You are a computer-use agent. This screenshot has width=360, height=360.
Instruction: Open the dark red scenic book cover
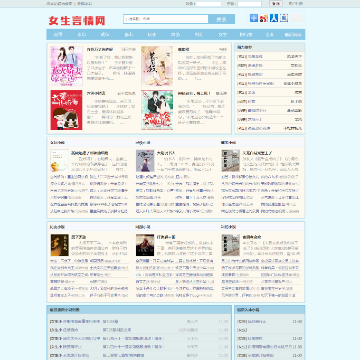(145, 245)
